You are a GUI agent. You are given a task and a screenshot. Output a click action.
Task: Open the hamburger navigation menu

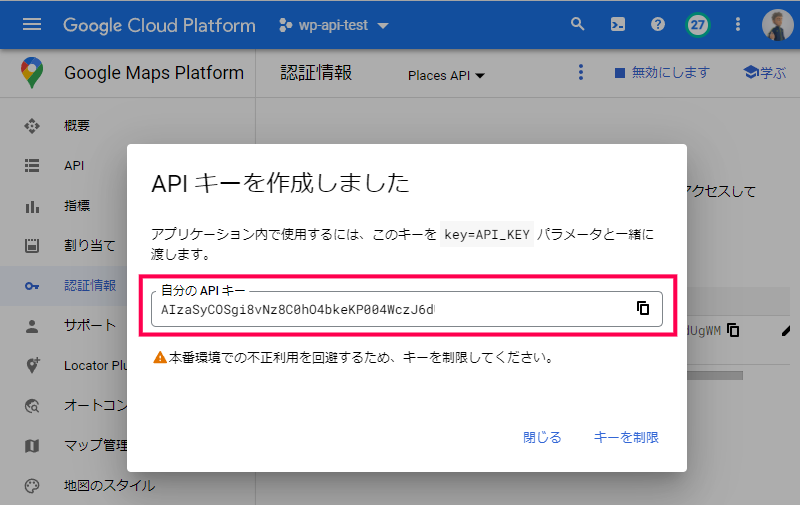(32, 24)
